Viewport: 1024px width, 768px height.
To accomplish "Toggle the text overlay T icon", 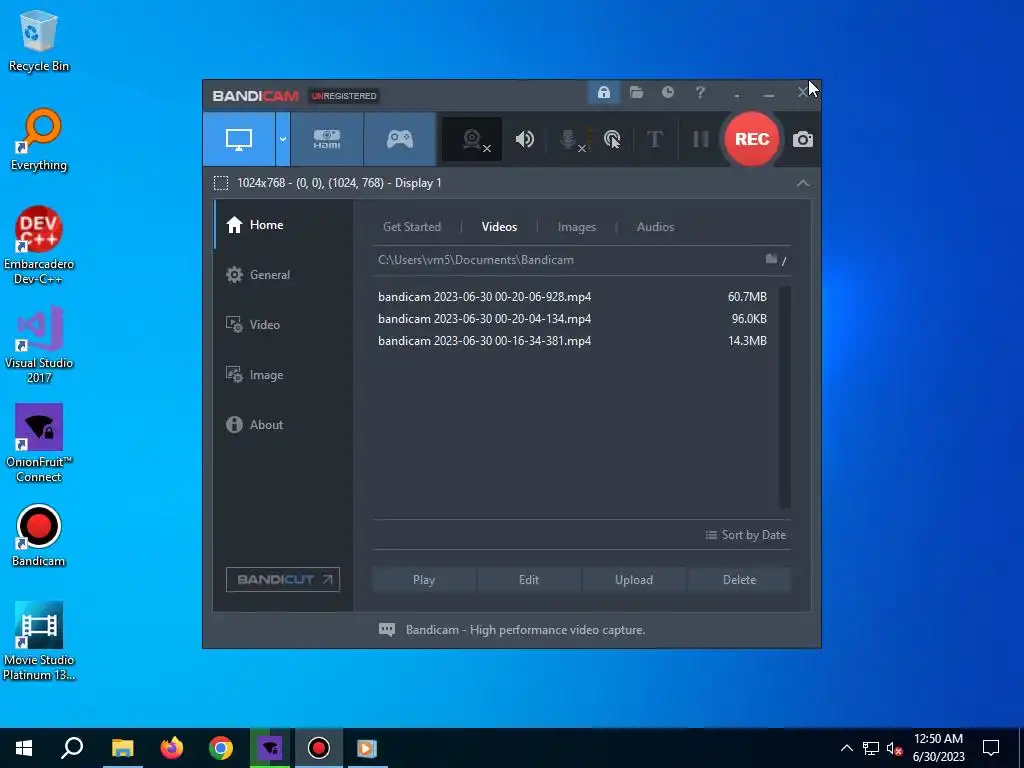I will click(x=654, y=139).
